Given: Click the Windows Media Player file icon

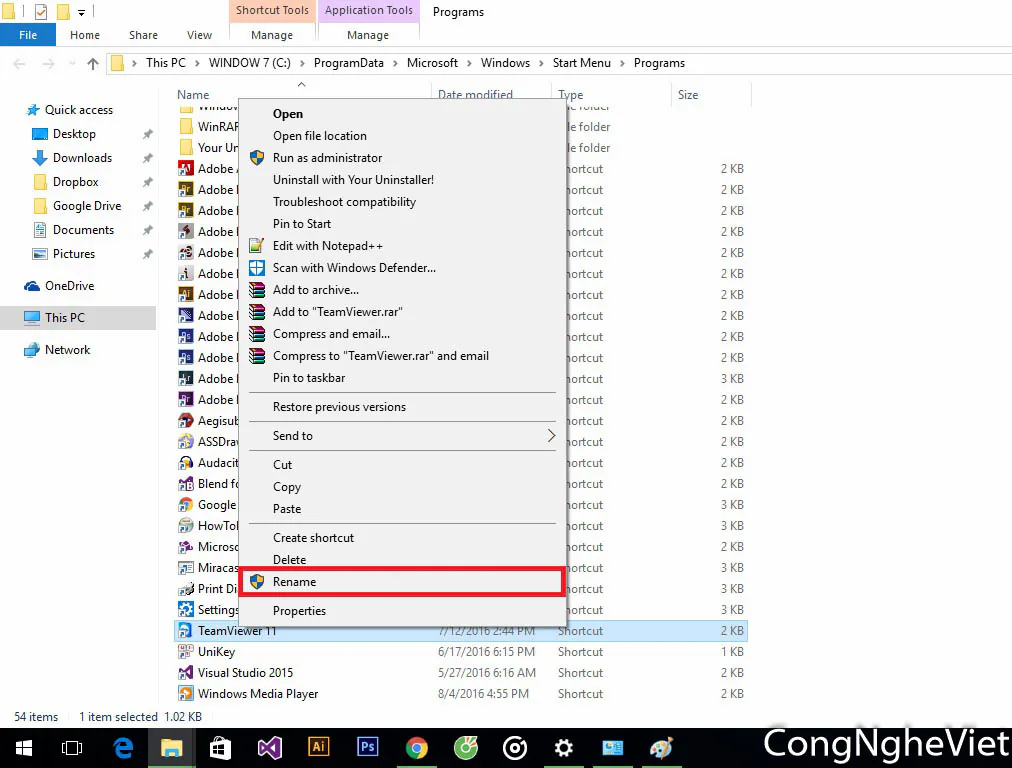Looking at the screenshot, I should tap(185, 694).
